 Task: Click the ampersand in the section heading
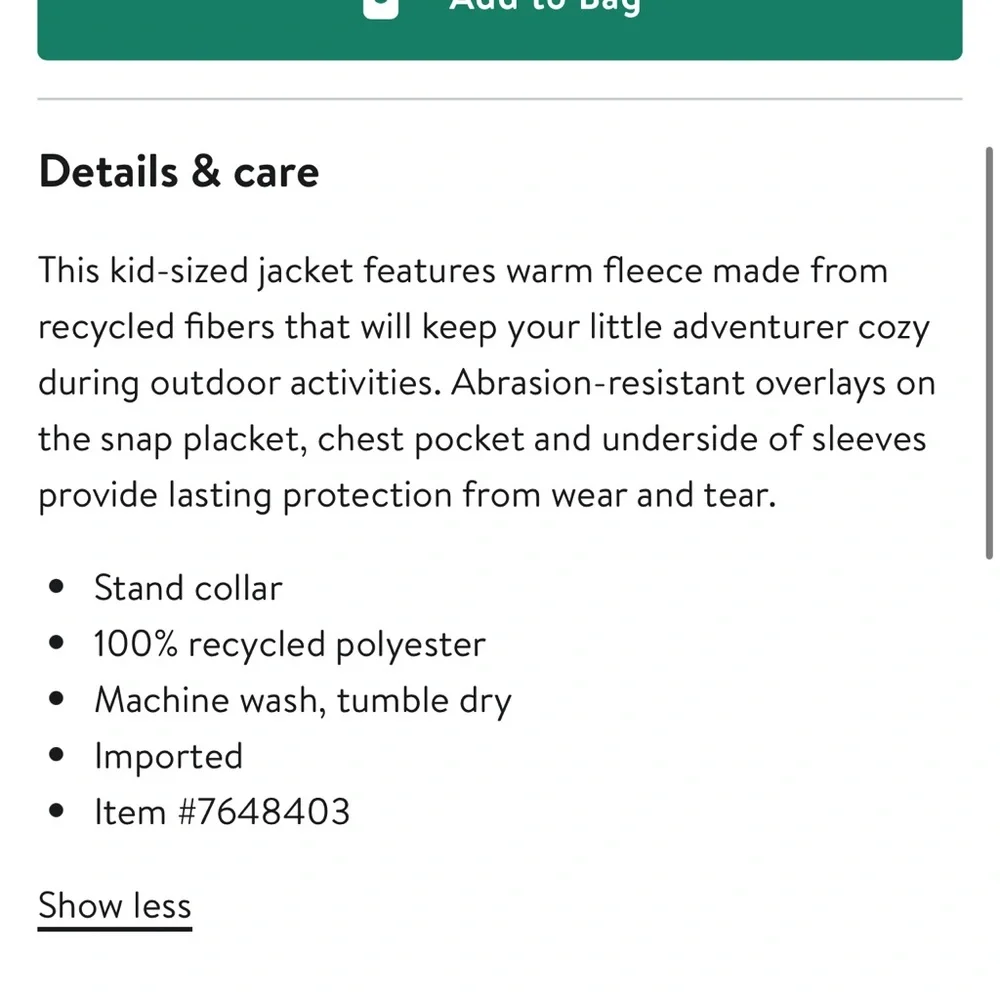205,171
